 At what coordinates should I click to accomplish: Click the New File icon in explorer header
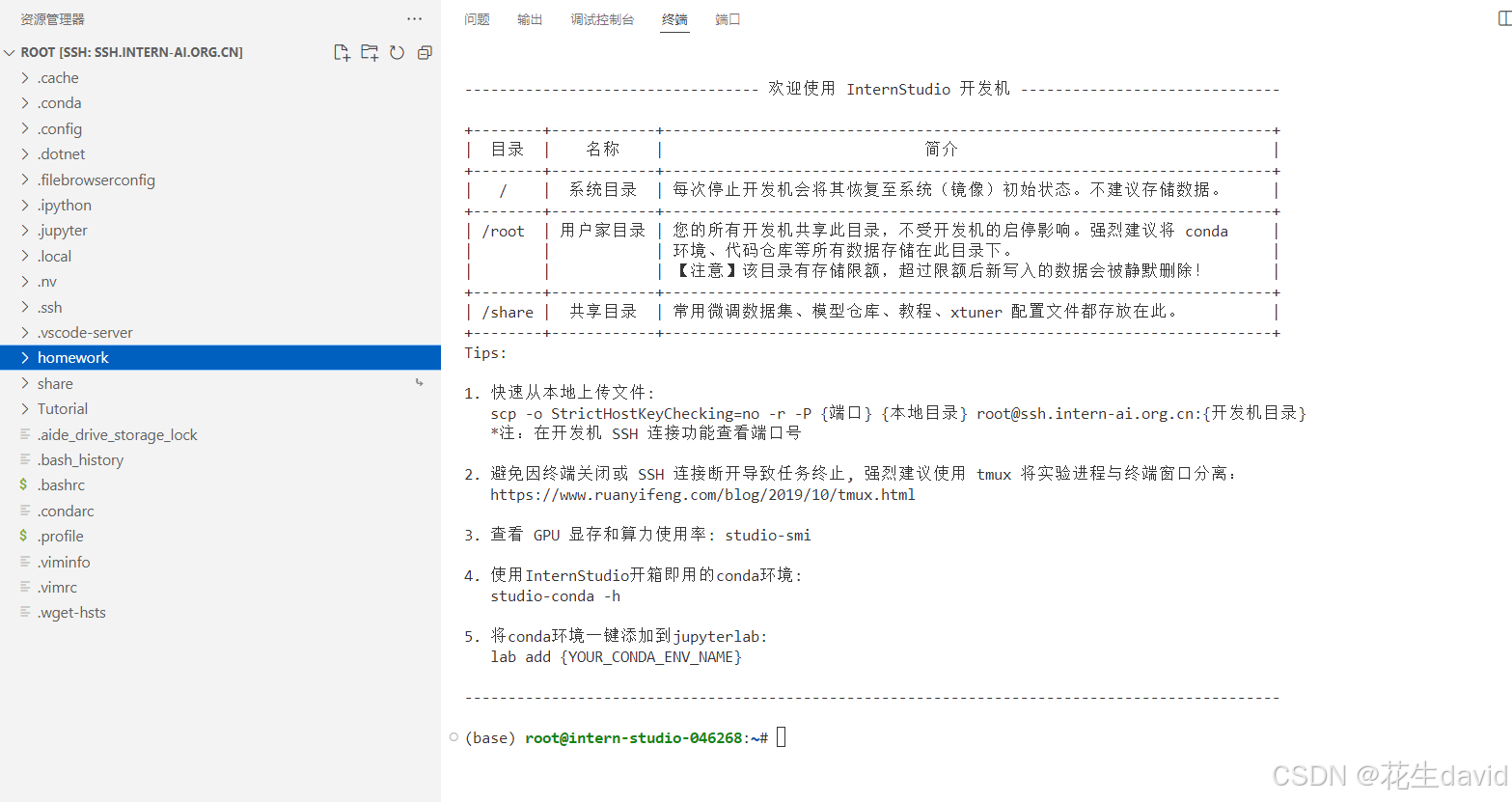(x=342, y=52)
